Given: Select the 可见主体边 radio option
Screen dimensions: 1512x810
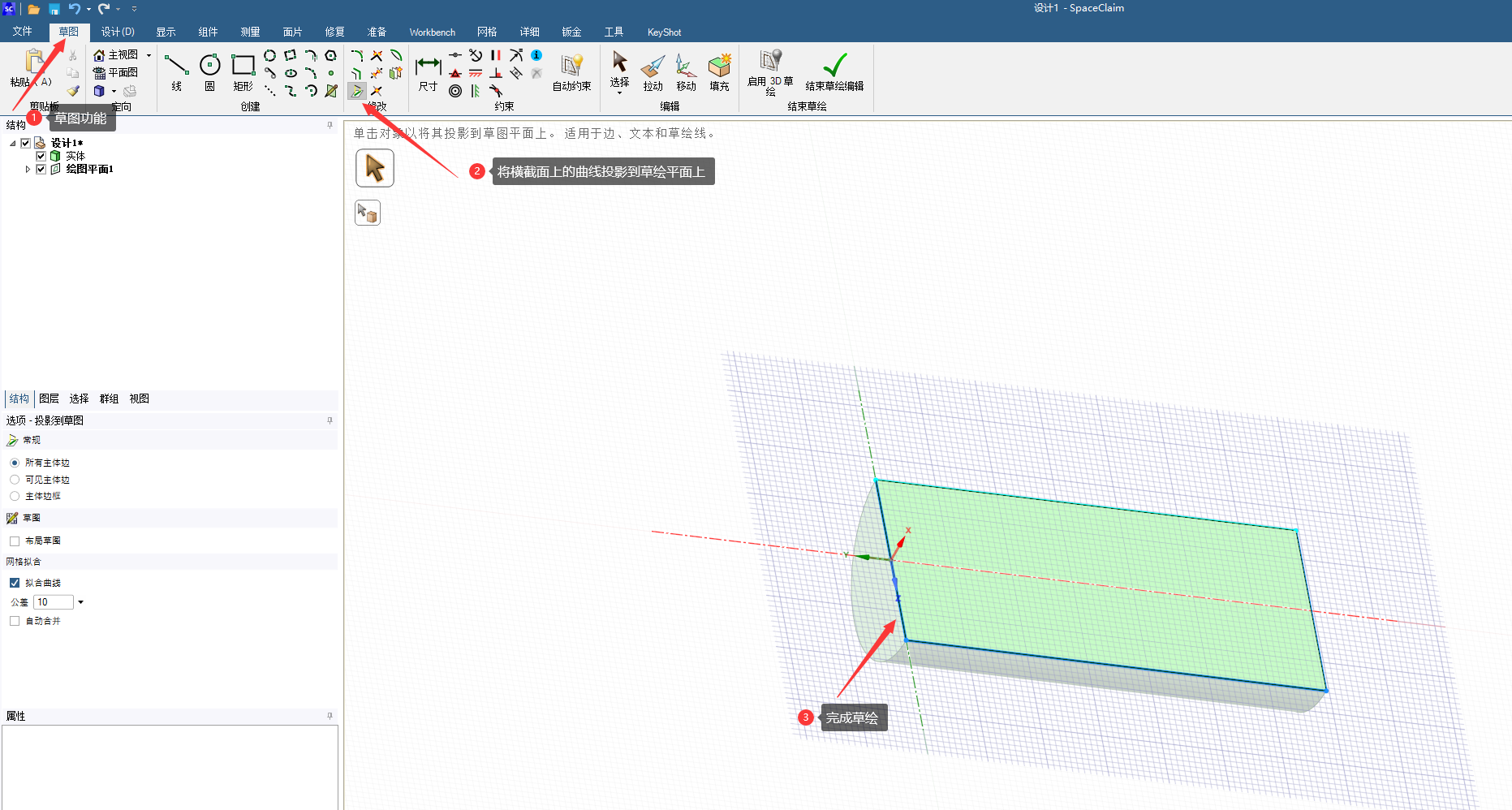Looking at the screenshot, I should [x=15, y=480].
